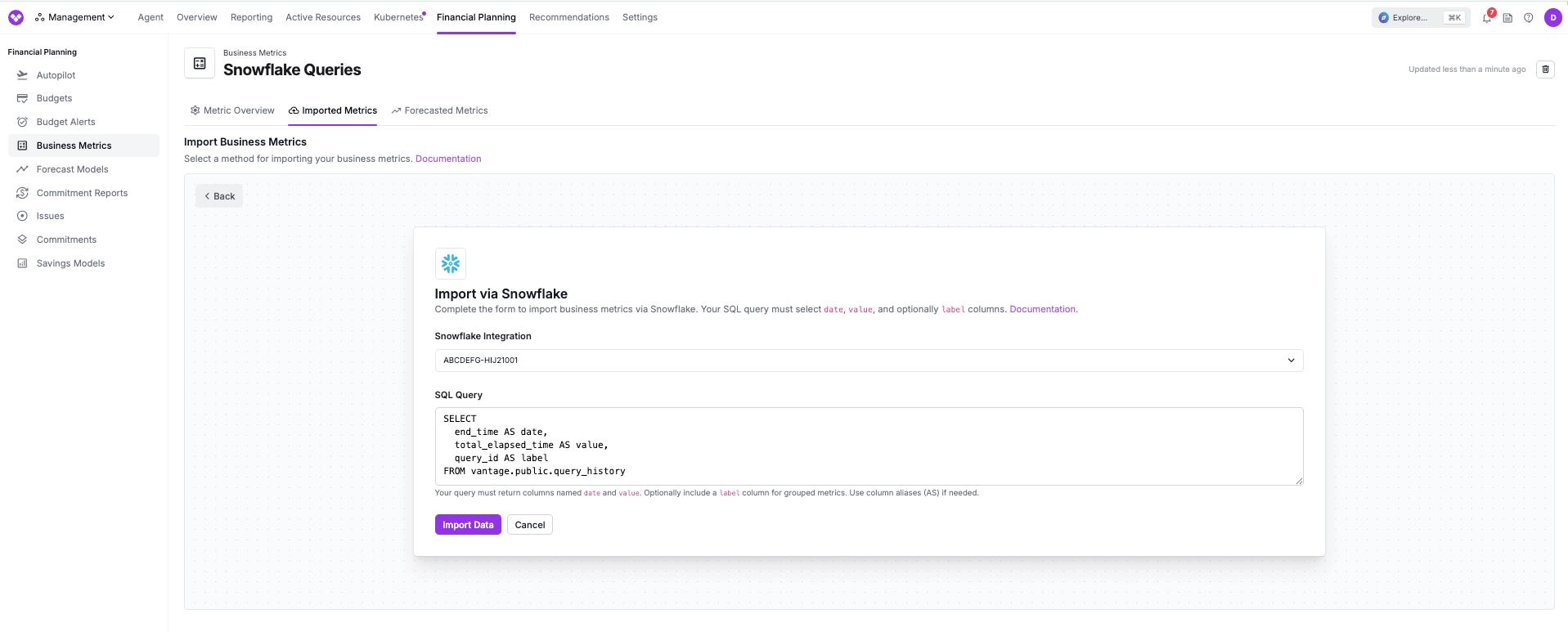1568x632 pixels.
Task: Click the Business Metrics header icon
Action: 200,63
